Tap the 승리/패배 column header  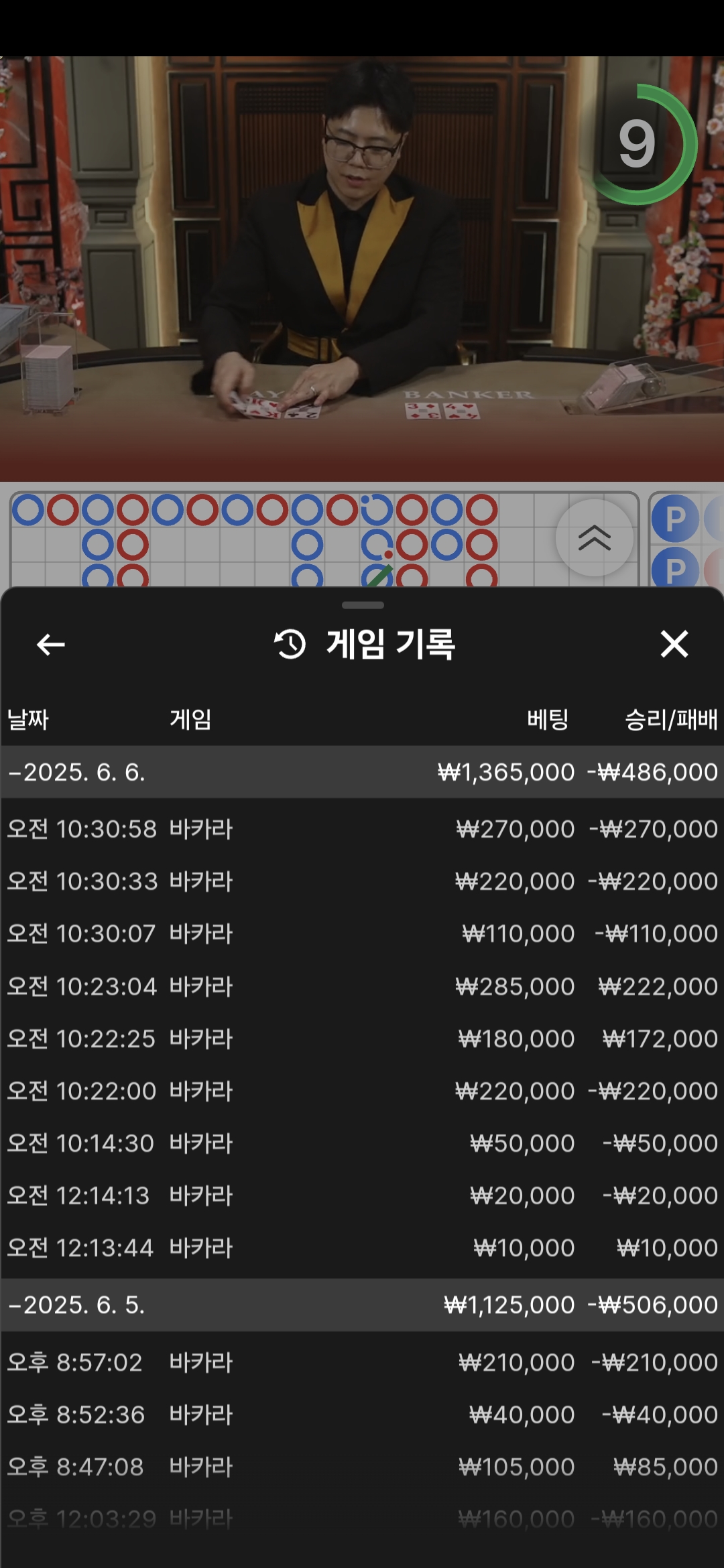coord(670,720)
